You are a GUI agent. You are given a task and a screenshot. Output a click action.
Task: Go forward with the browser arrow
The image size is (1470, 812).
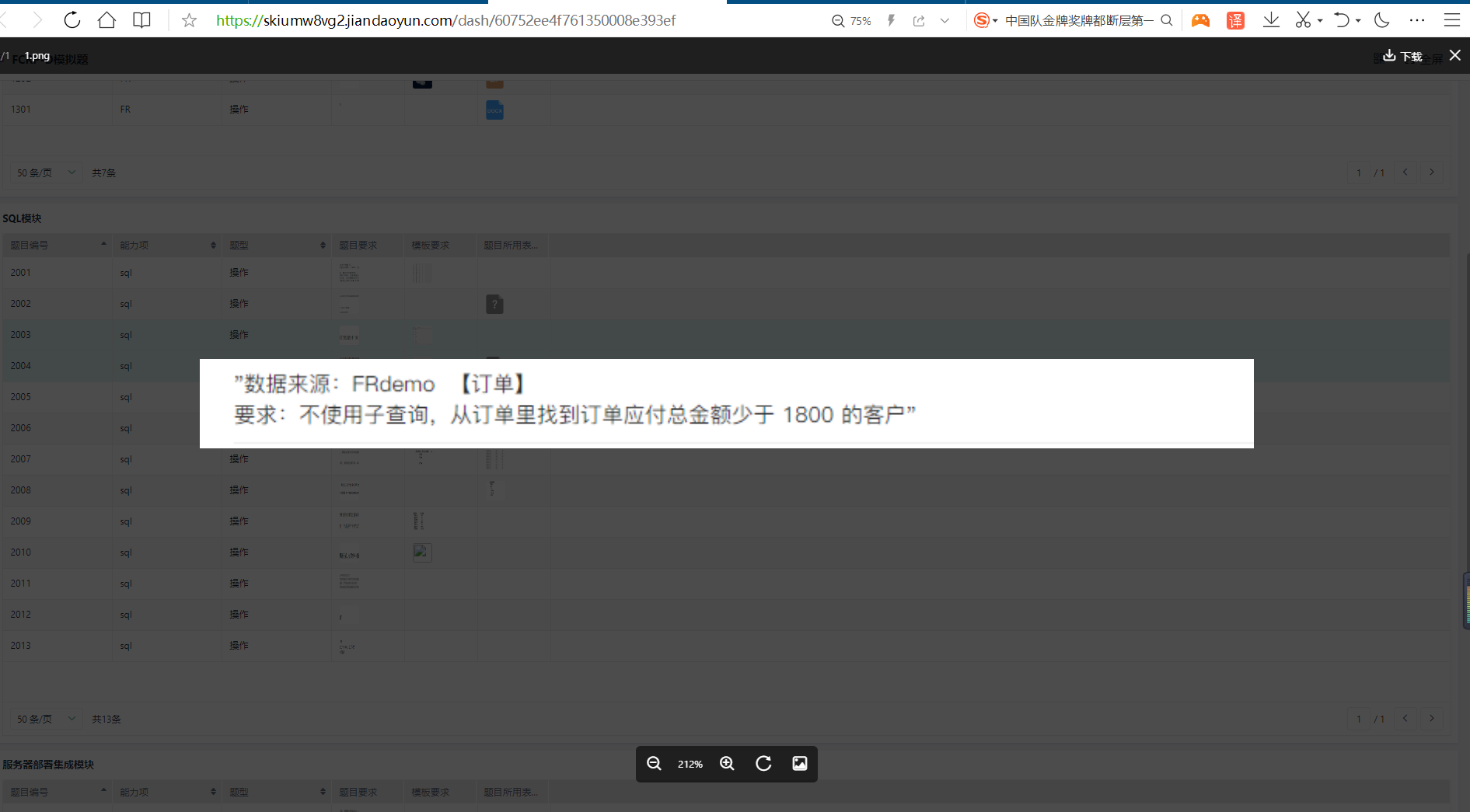tap(37, 20)
